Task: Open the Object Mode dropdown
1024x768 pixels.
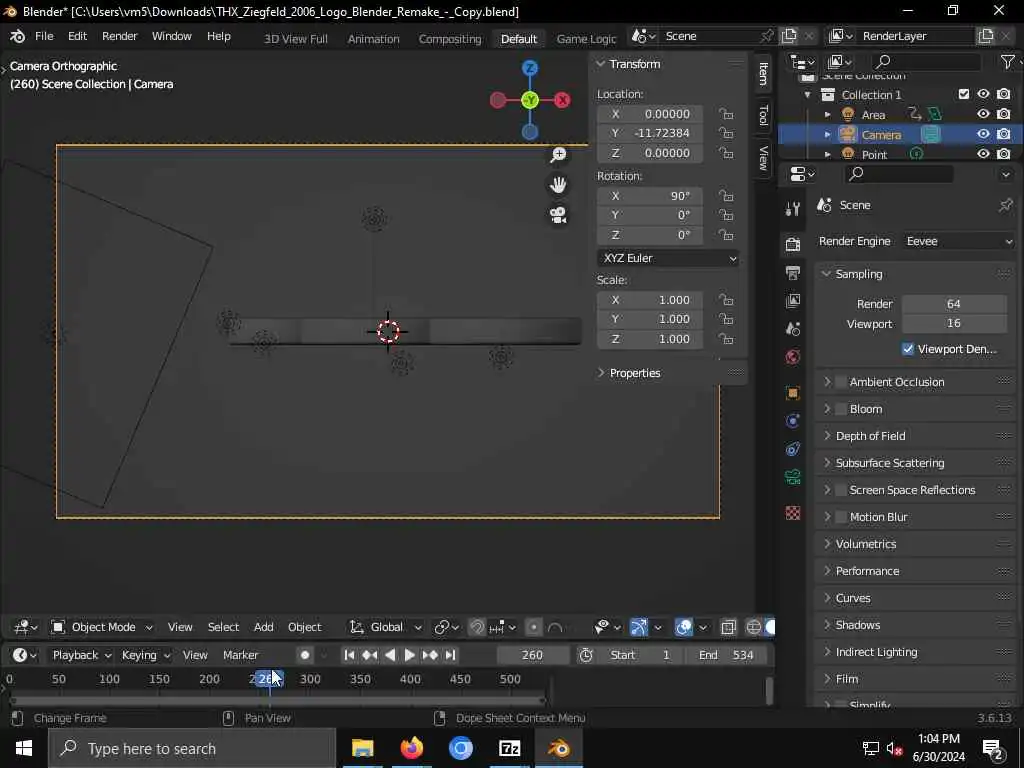Action: 103,627
